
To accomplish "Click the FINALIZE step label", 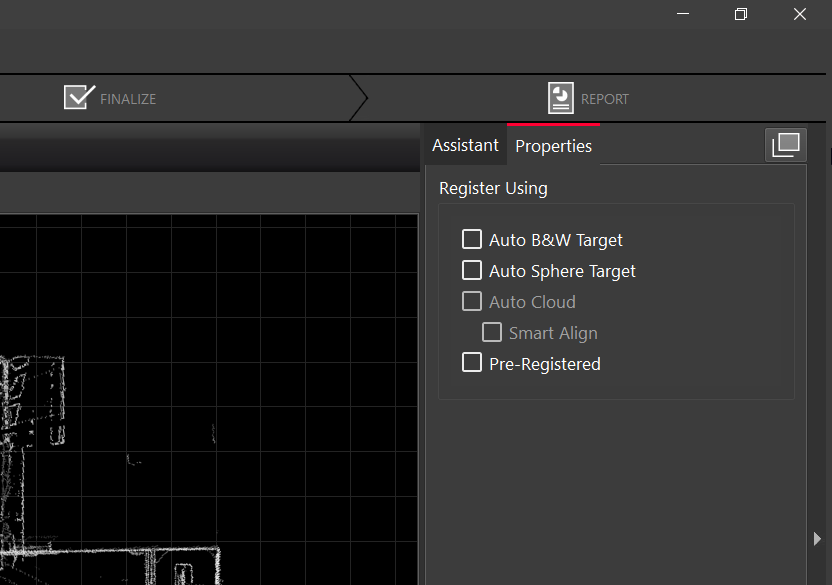I will [128, 99].
